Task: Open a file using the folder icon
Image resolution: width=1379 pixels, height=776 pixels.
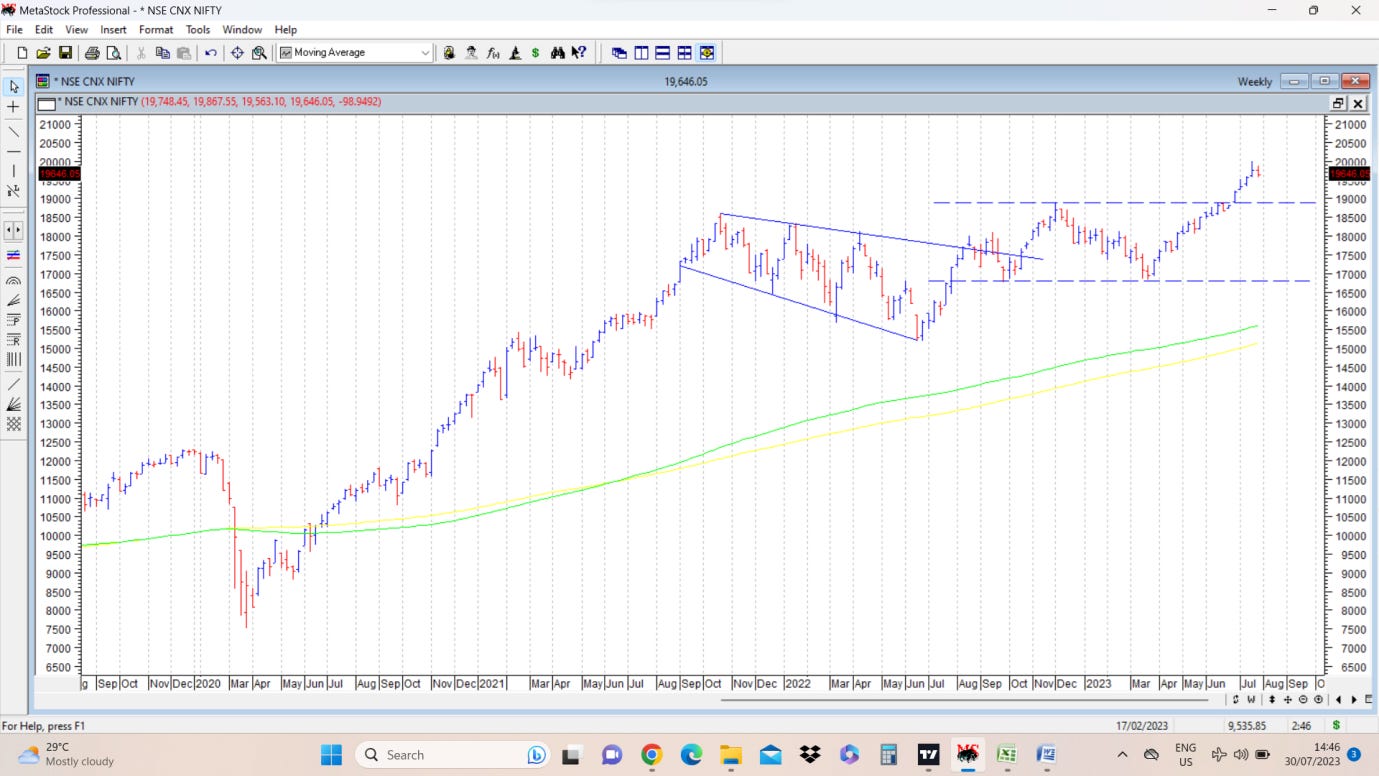Action: pos(43,53)
